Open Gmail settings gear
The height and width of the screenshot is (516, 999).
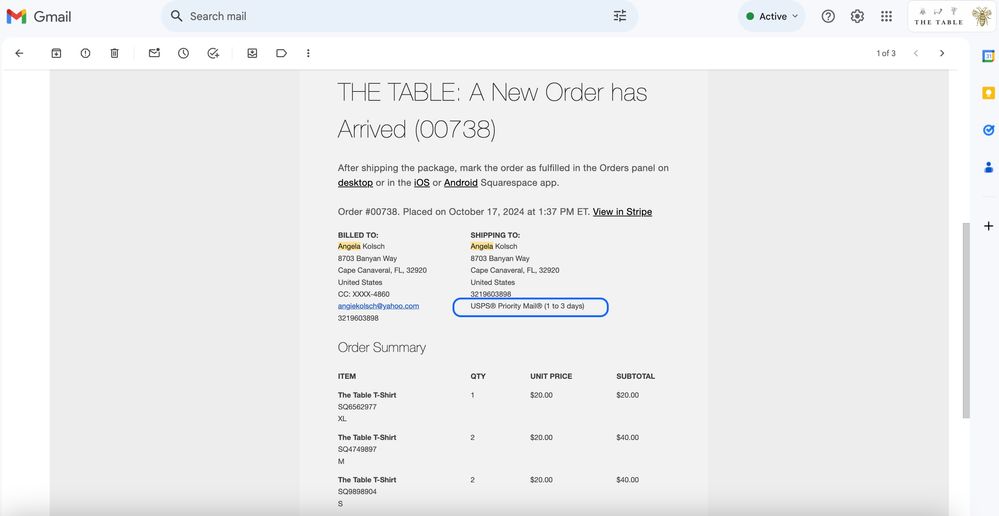857,17
